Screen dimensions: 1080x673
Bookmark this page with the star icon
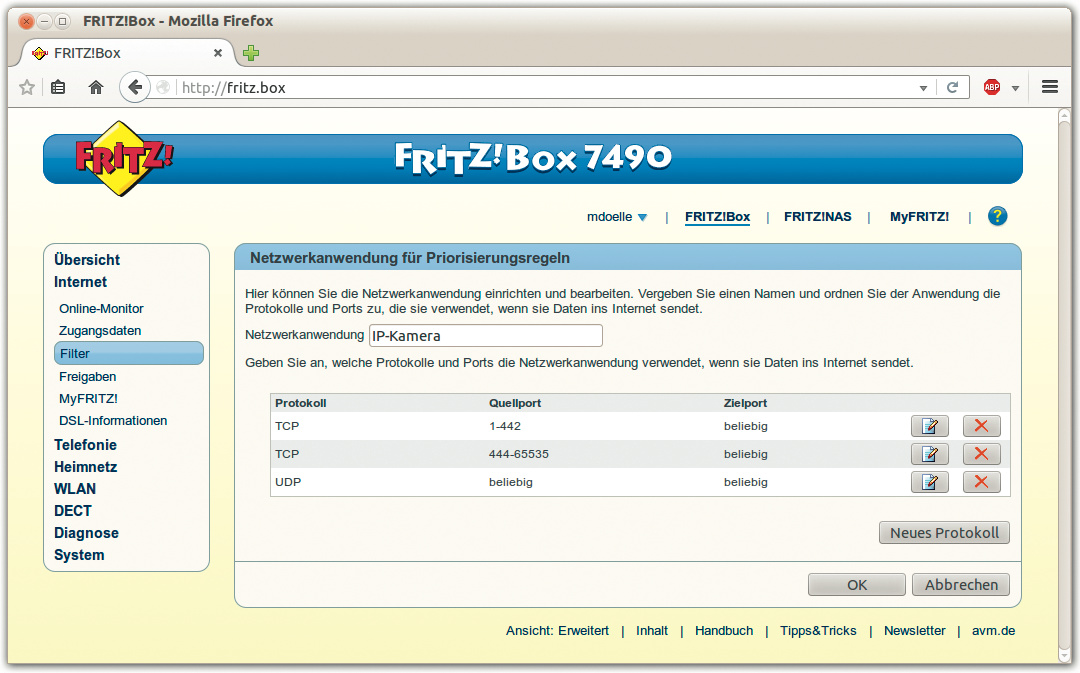pyautogui.click(x=27, y=87)
